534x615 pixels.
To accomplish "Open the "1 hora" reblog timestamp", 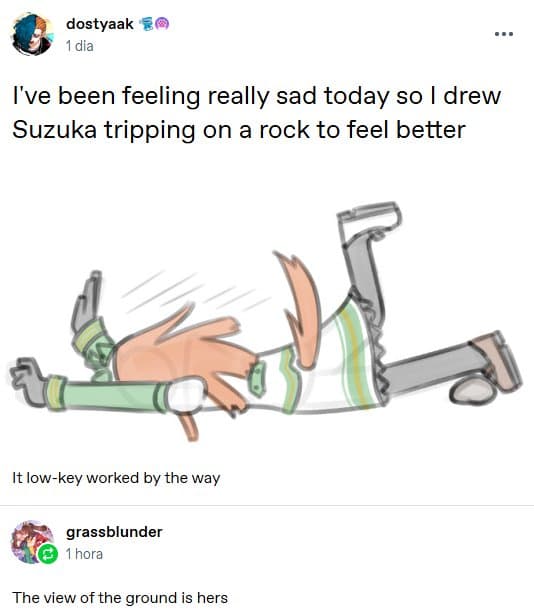I will [84, 554].
